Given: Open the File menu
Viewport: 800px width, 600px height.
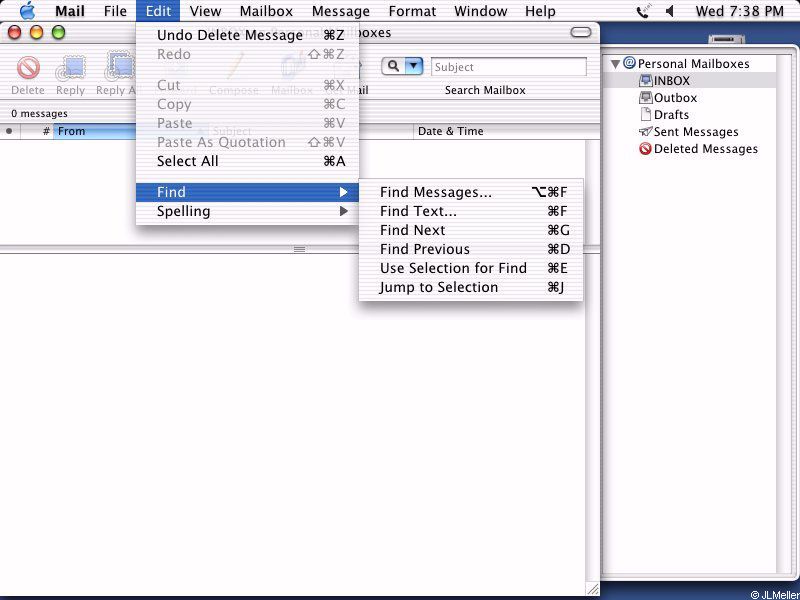Looking at the screenshot, I should (x=115, y=11).
